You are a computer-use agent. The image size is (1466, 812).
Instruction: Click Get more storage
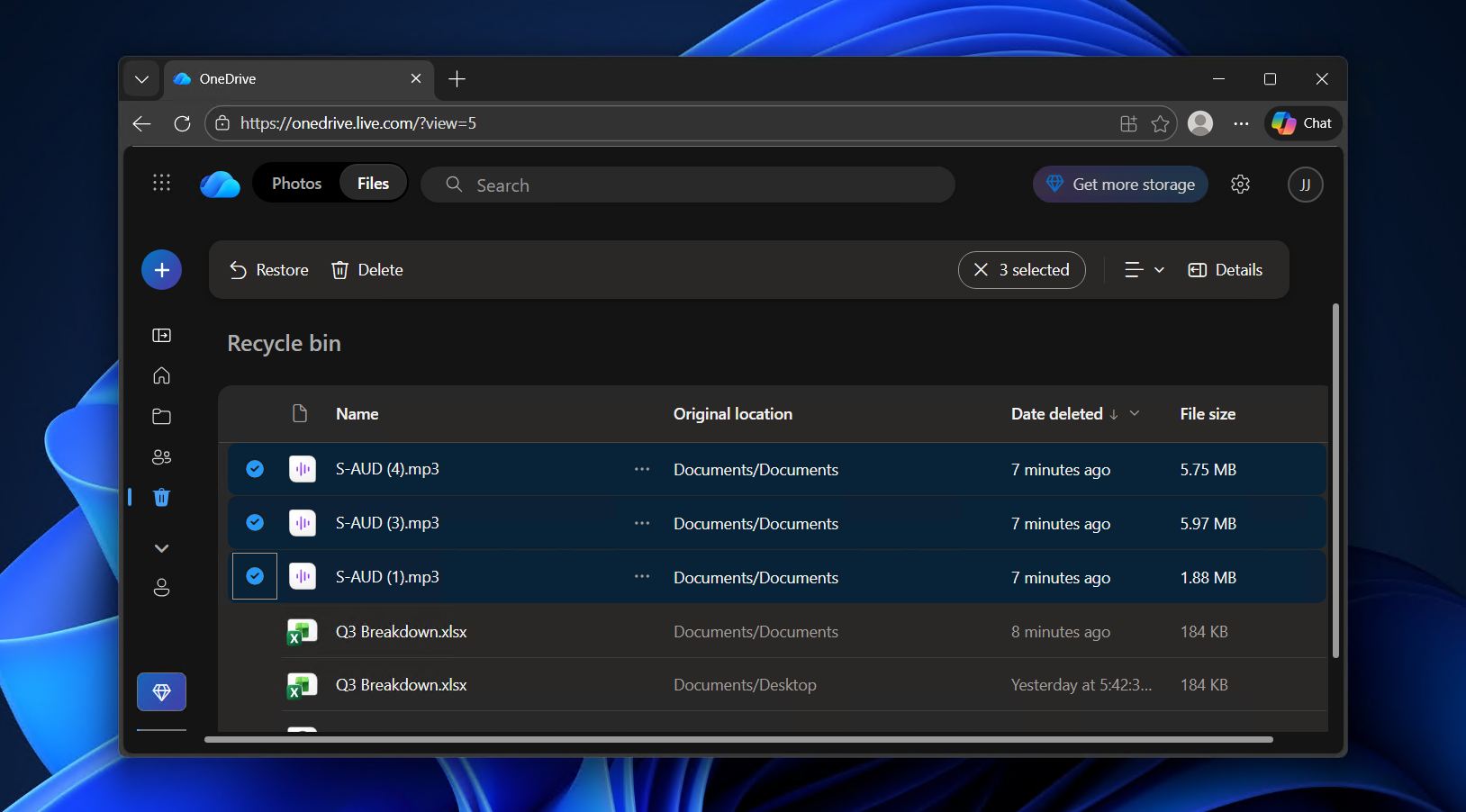tap(1119, 184)
